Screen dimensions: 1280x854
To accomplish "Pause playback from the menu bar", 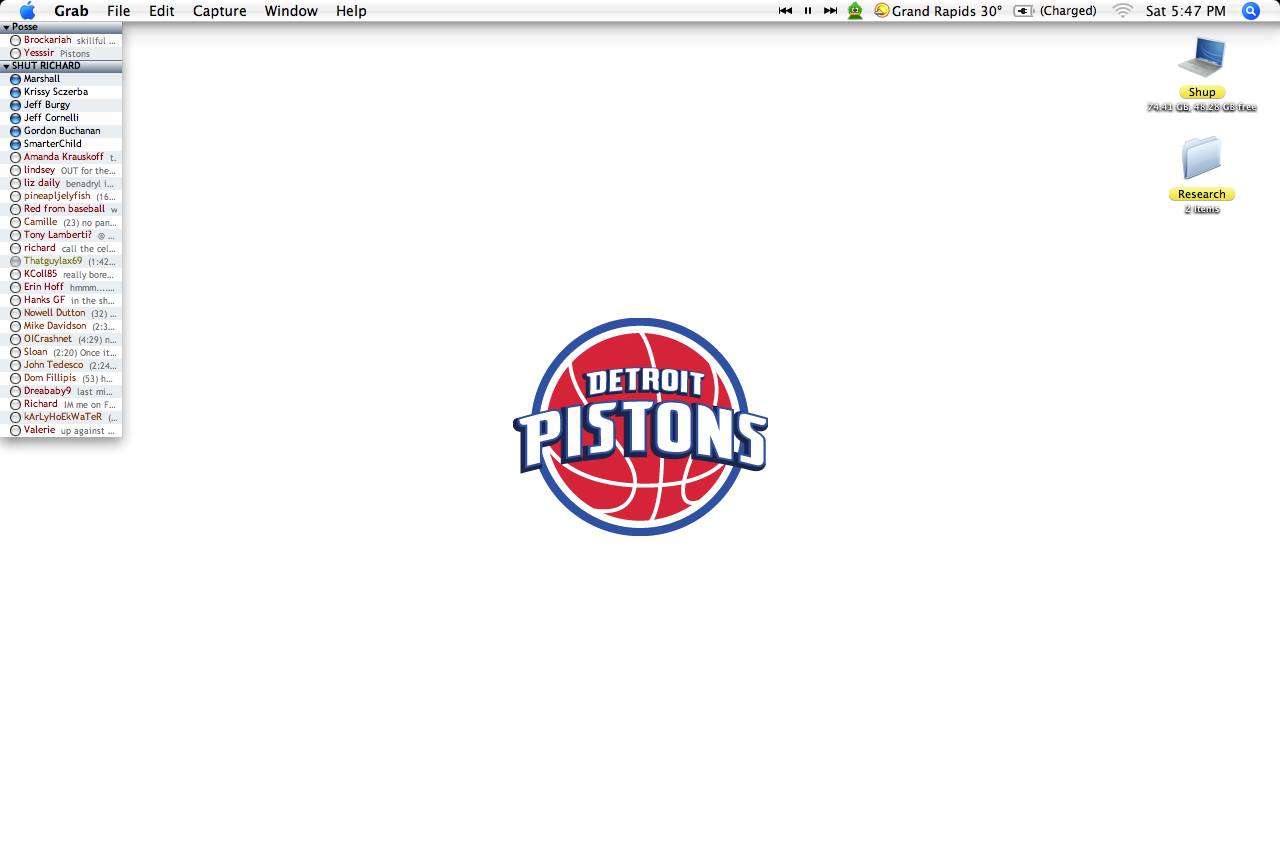I will tap(808, 11).
